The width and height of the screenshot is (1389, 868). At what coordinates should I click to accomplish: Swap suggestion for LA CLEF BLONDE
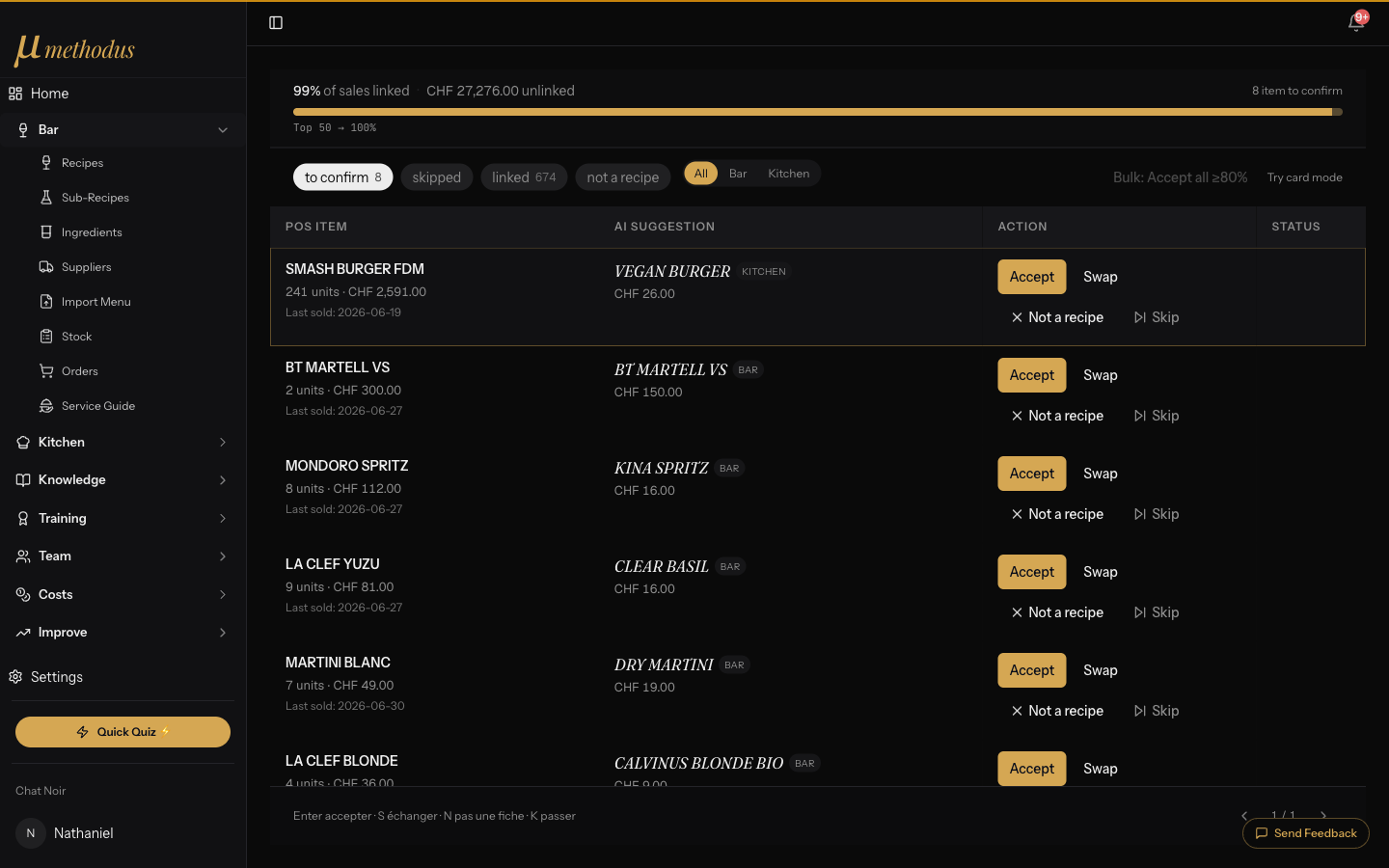click(1101, 769)
